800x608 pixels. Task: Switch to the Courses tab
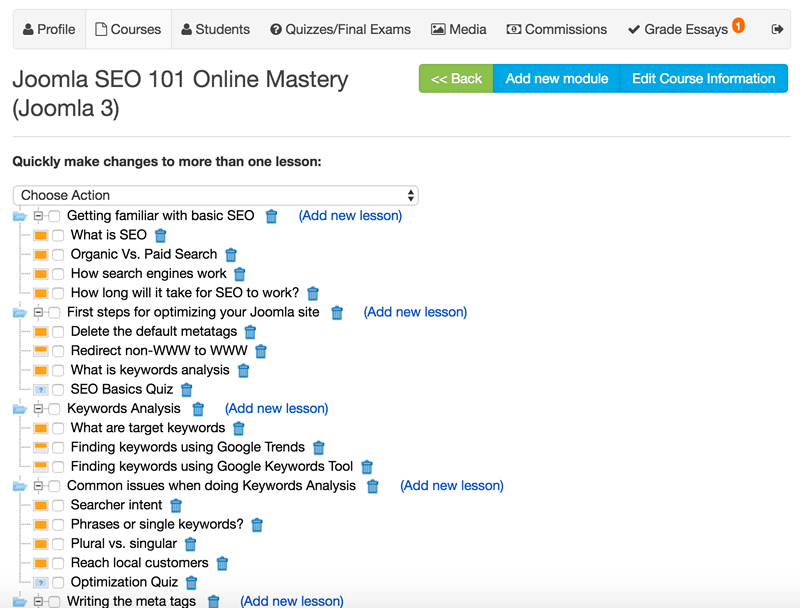pos(129,29)
